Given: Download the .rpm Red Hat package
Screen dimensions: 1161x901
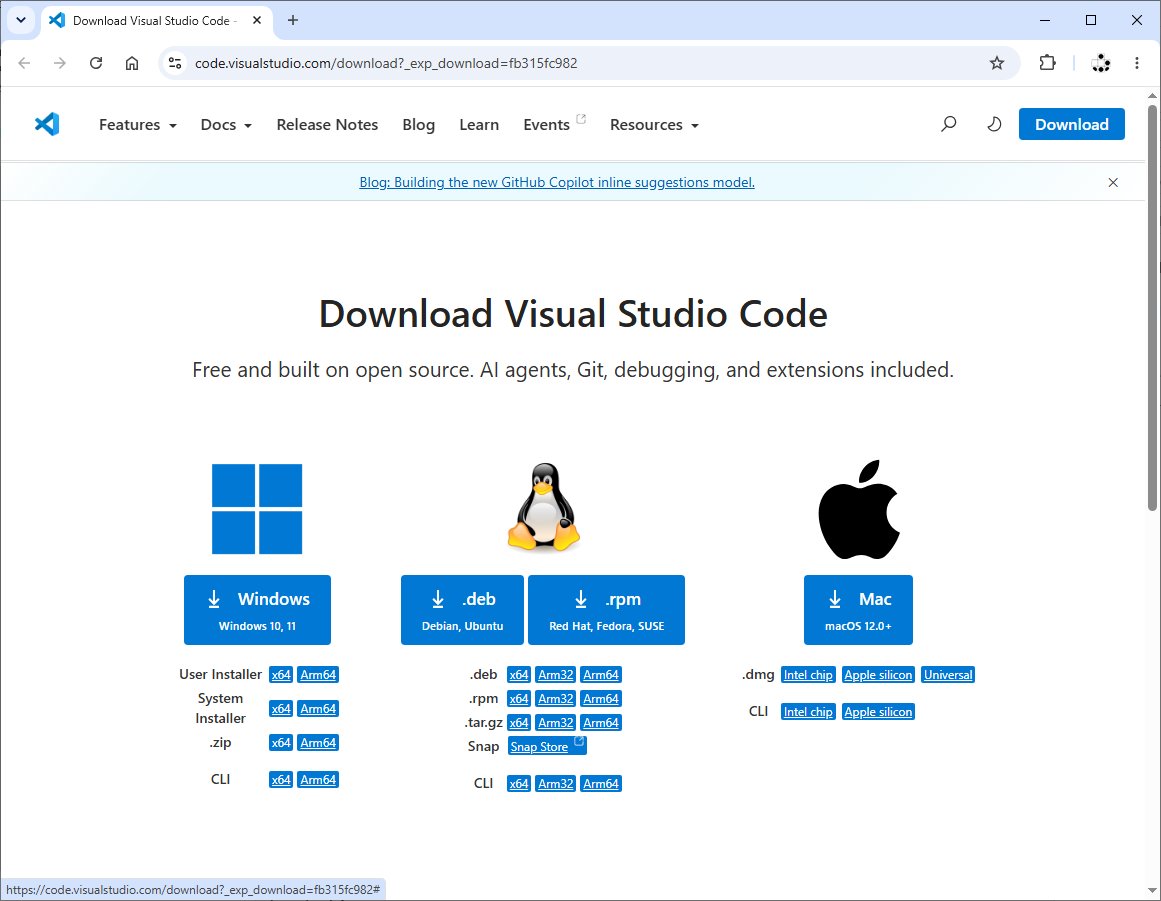Looking at the screenshot, I should click(x=606, y=610).
